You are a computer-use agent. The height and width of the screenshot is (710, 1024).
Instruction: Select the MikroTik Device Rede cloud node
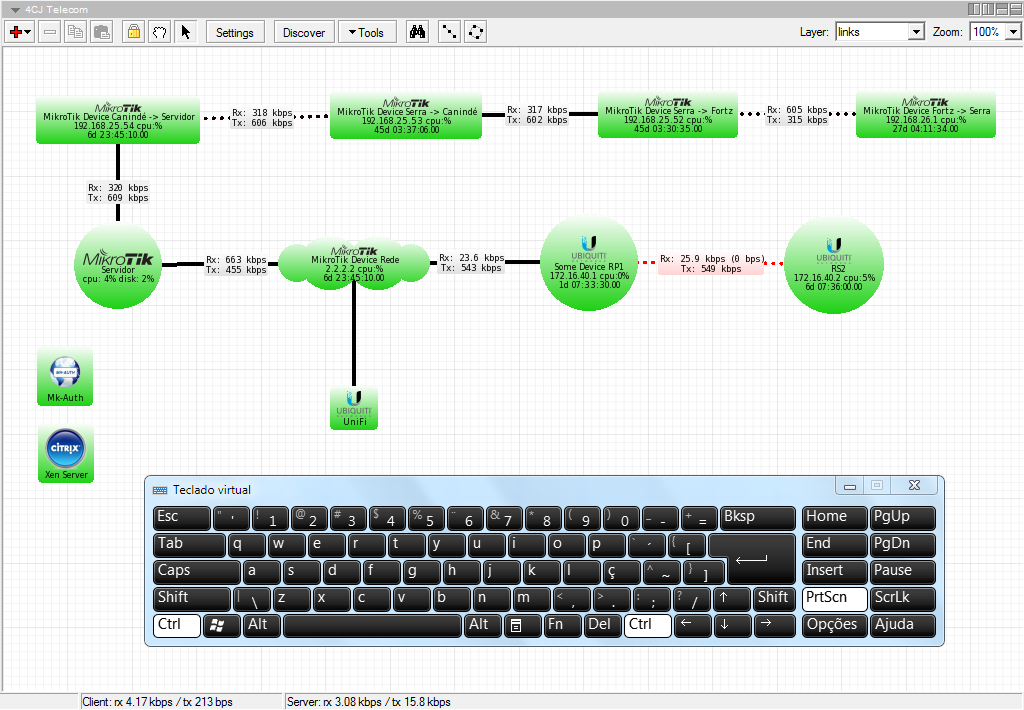coord(354,264)
